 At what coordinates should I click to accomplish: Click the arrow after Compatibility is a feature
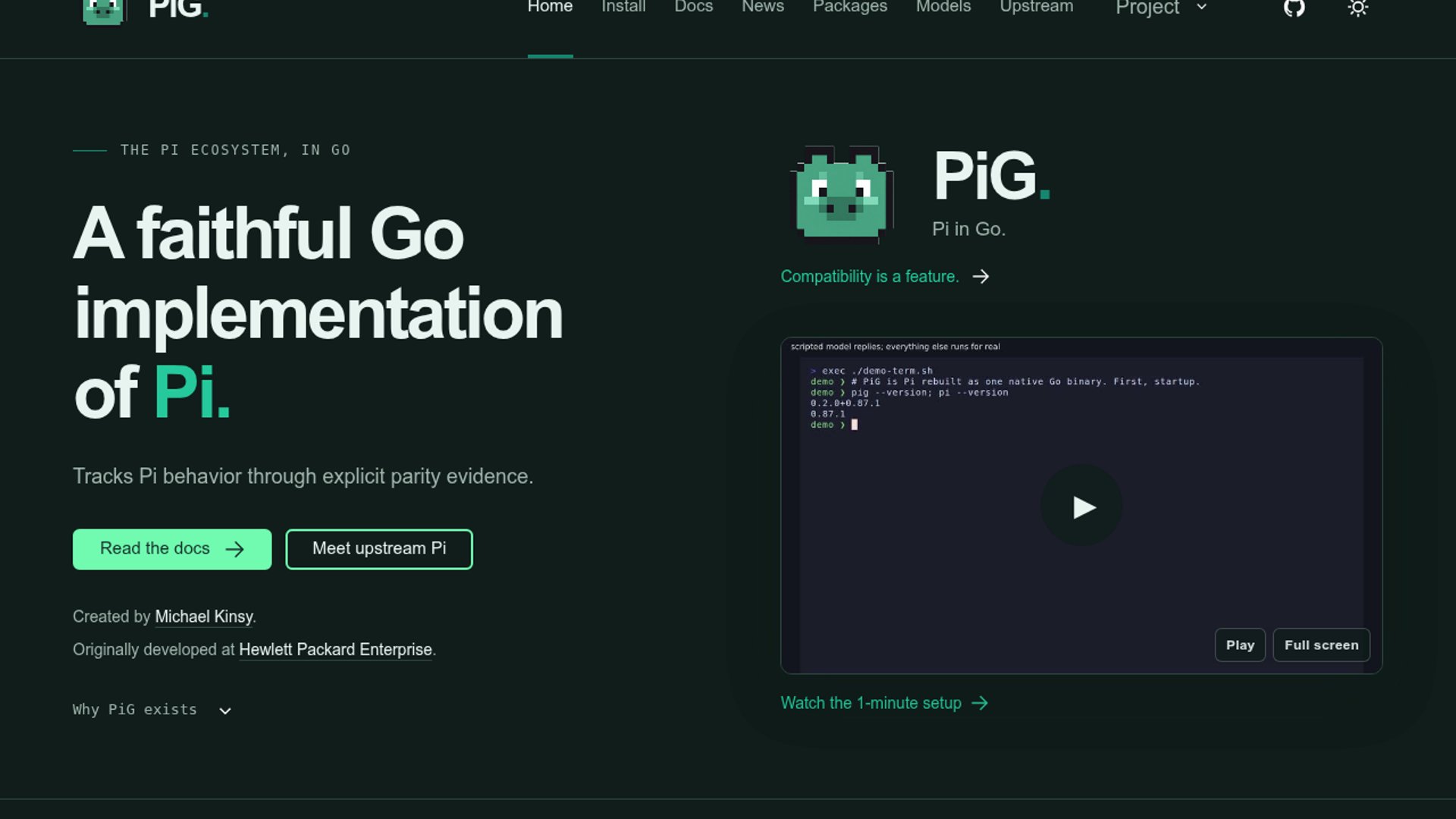[x=981, y=277]
